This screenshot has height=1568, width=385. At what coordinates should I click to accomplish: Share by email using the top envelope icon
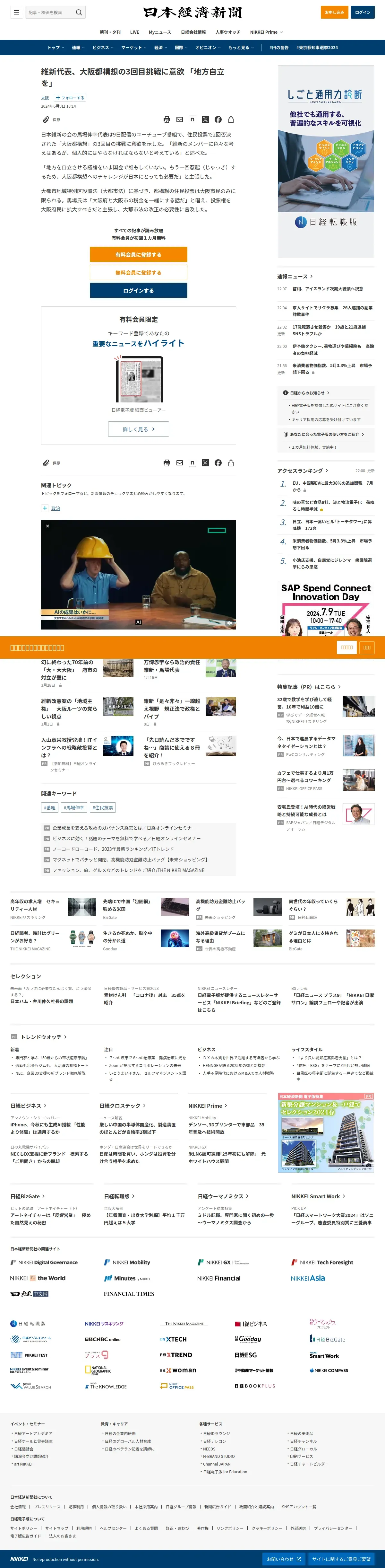click(179, 120)
